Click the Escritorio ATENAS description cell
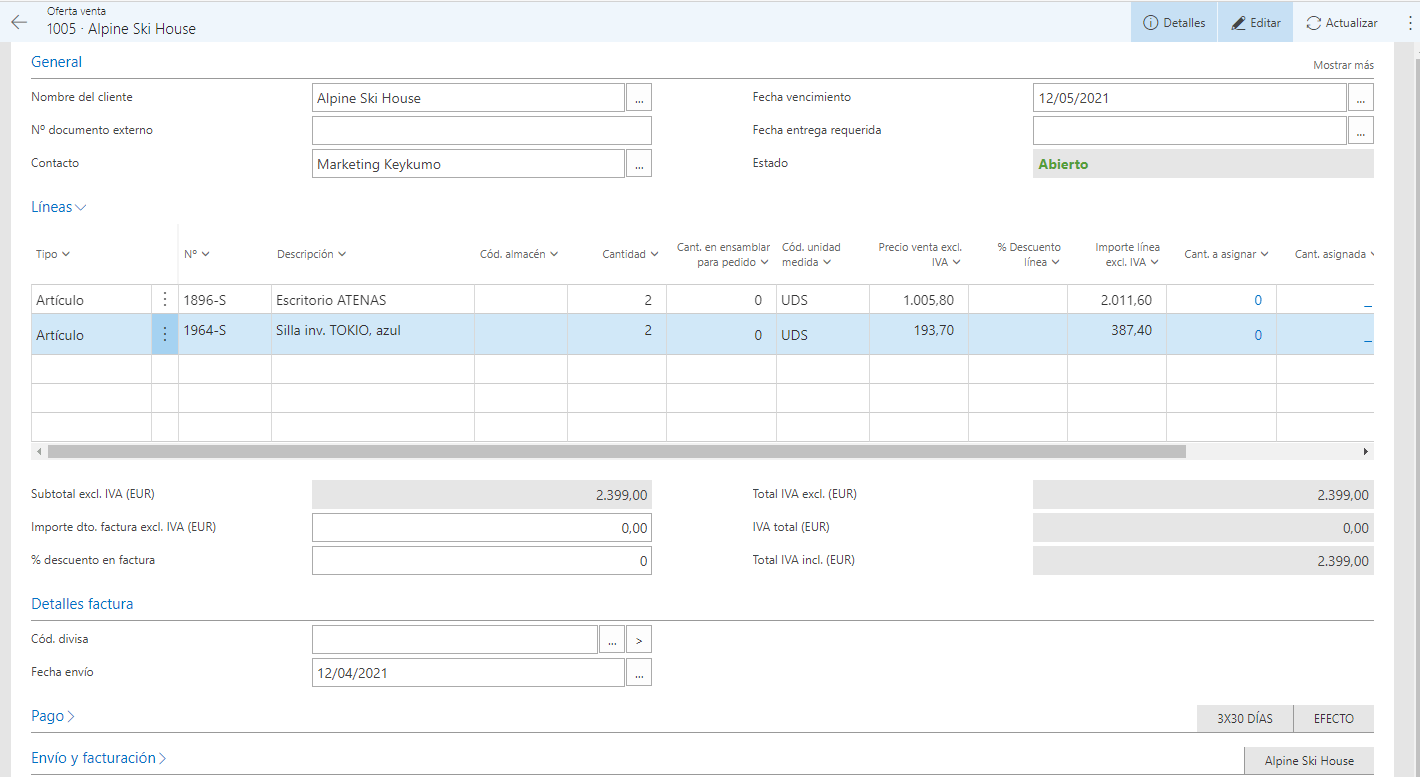 click(373, 299)
